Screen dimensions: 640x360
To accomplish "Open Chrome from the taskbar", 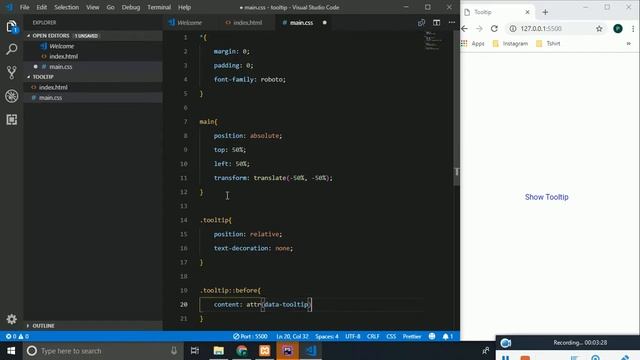I will [242, 351].
